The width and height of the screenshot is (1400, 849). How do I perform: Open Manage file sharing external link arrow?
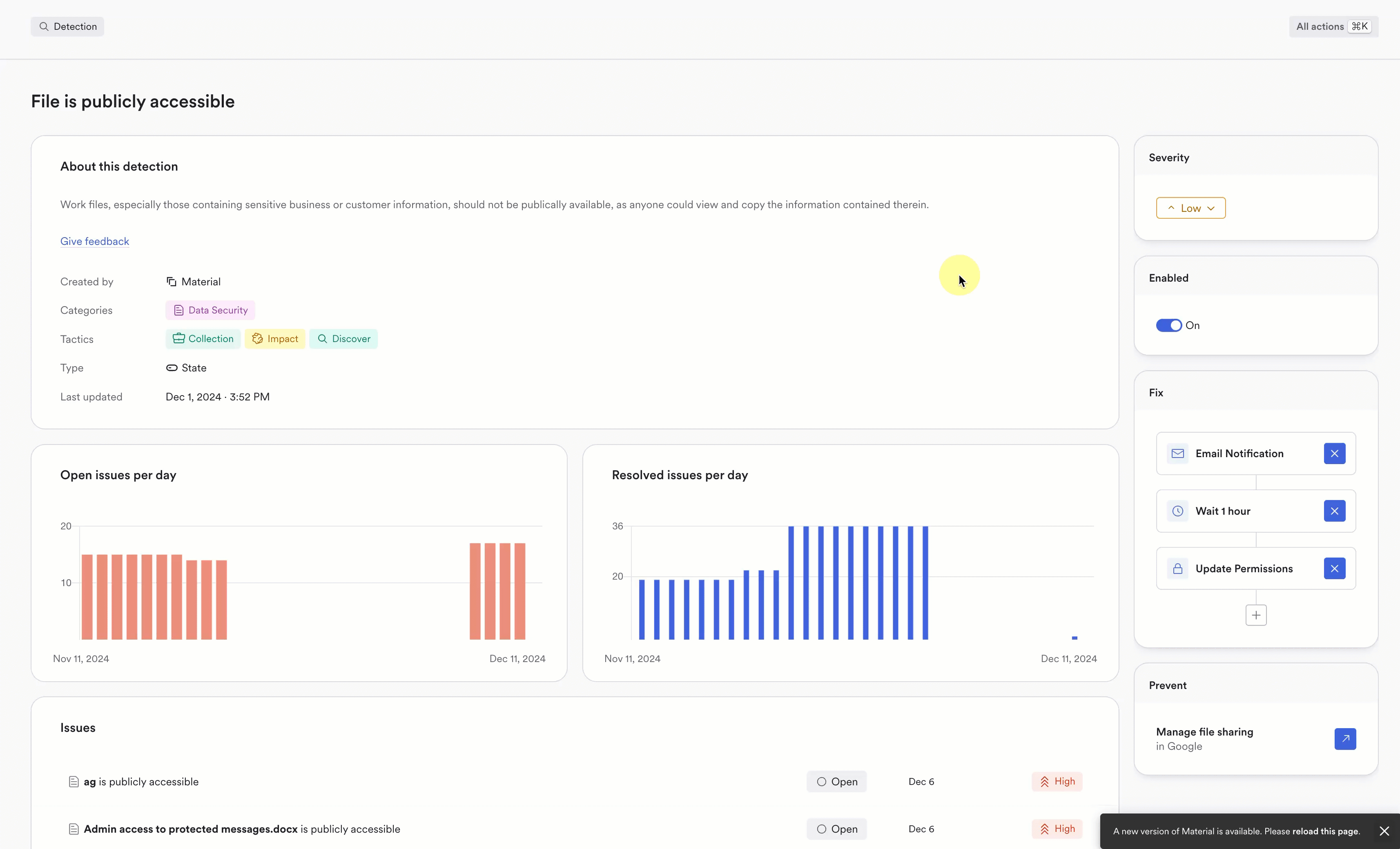click(1345, 739)
